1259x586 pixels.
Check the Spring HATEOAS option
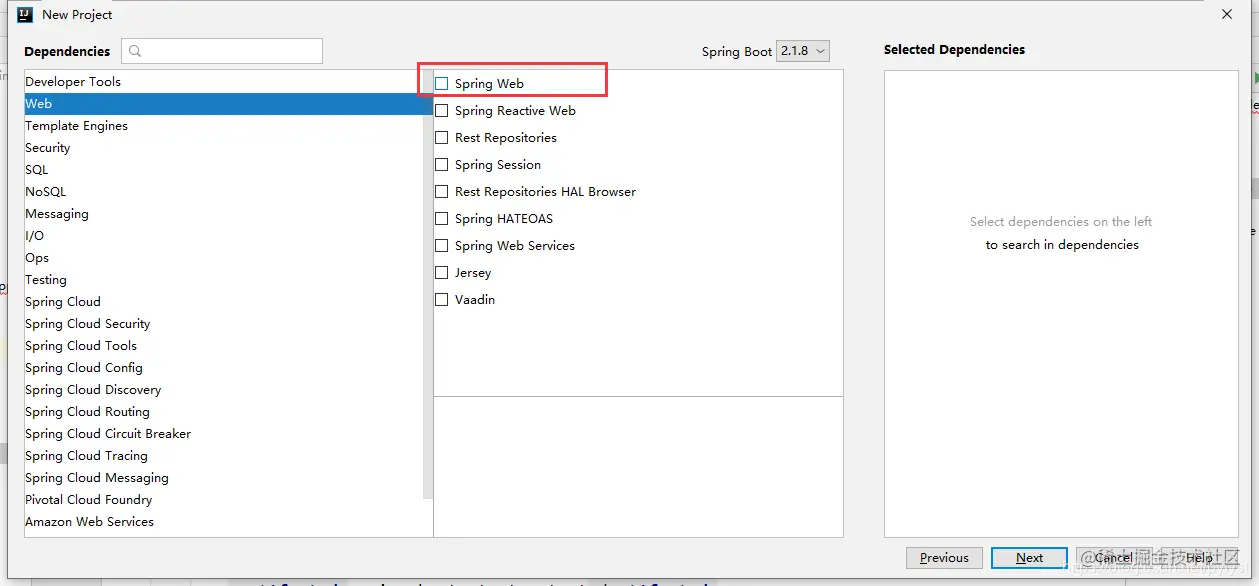coord(441,219)
